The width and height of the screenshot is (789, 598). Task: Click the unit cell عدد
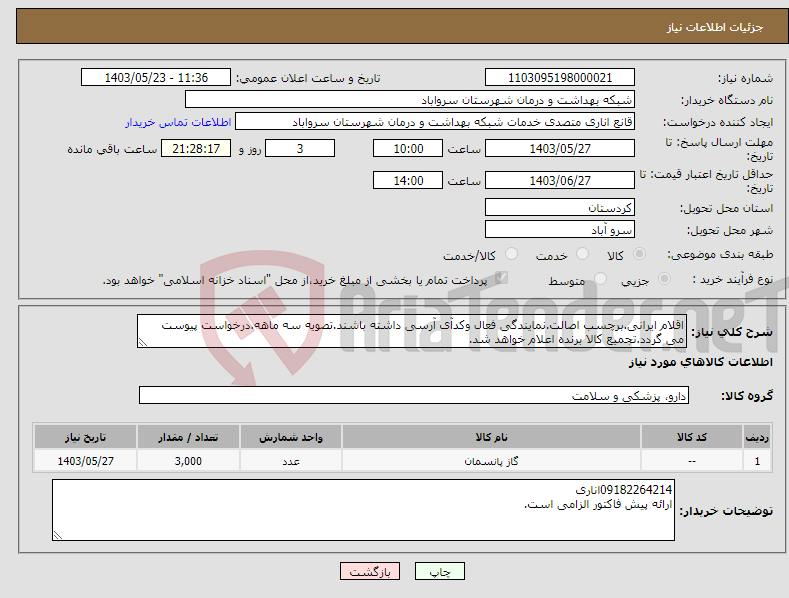(x=291, y=461)
